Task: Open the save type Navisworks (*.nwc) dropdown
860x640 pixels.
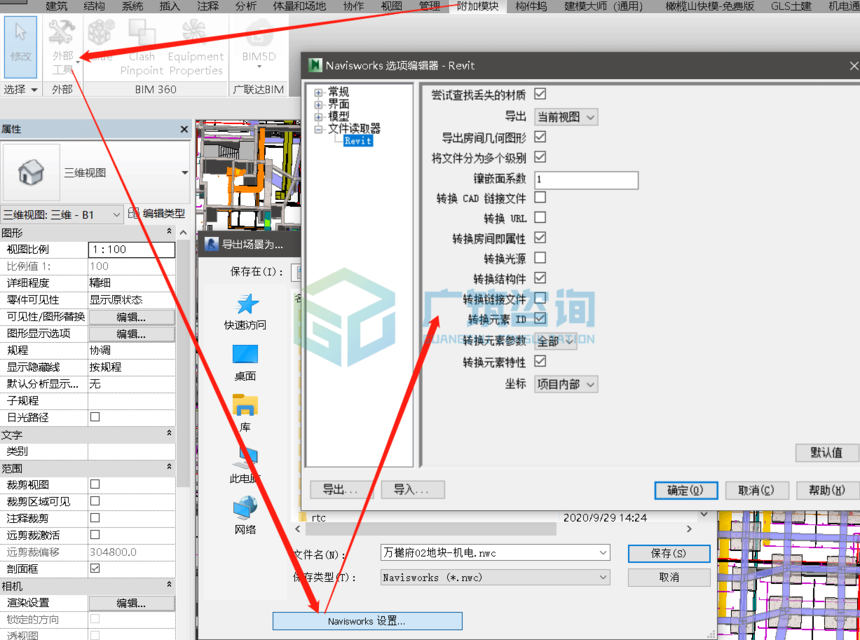Action: (x=603, y=577)
